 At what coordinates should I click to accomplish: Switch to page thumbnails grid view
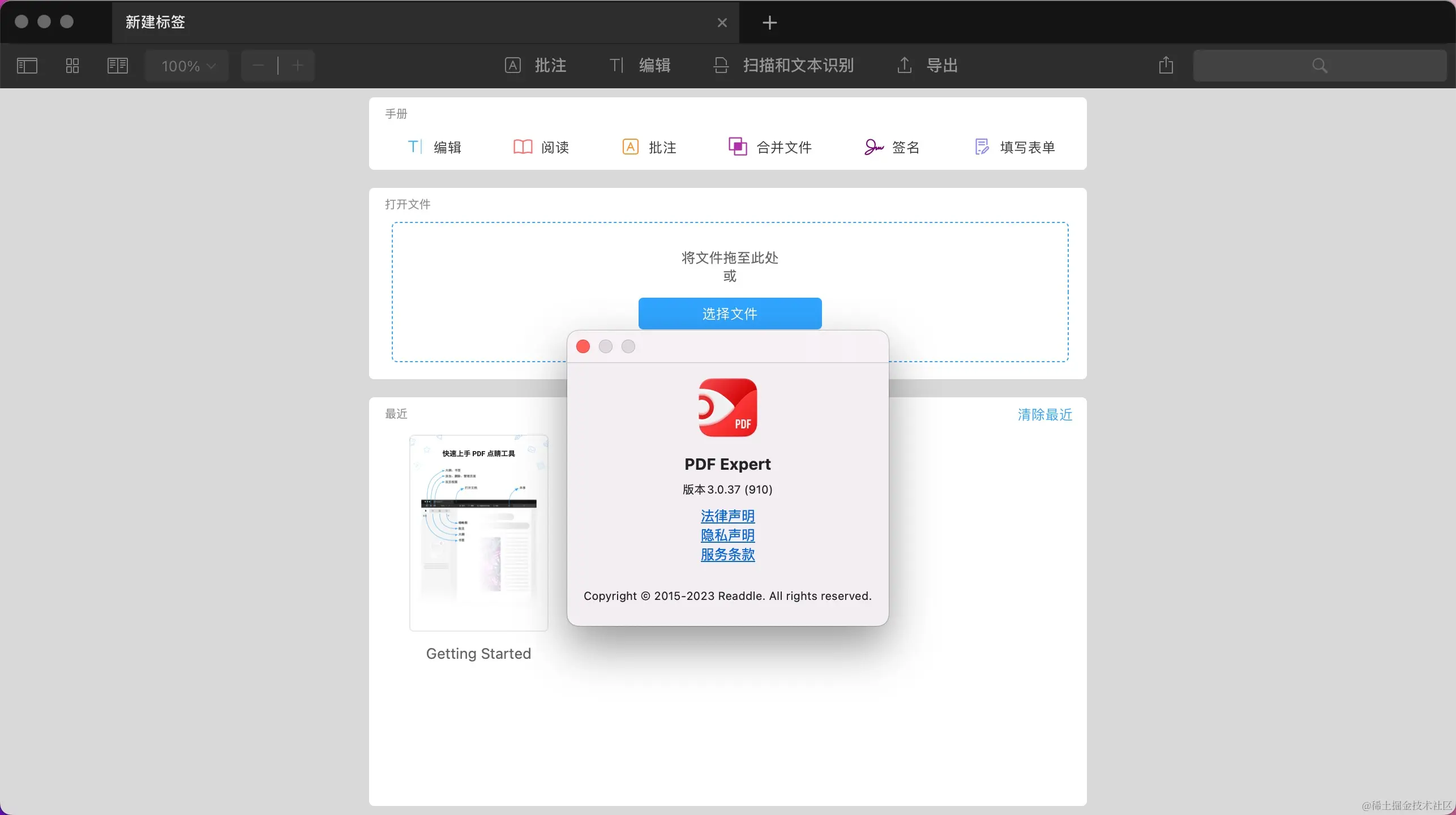tap(72, 66)
